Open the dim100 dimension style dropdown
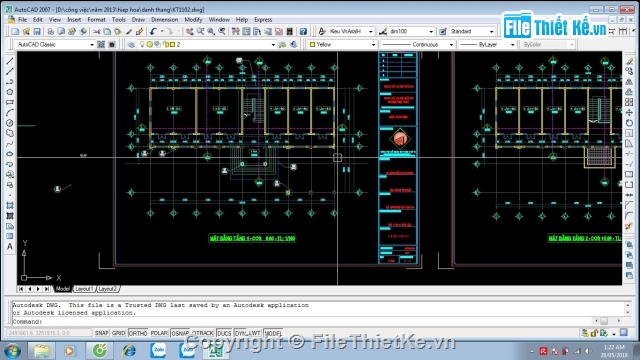Screen dimensions: 640x360 (x=431, y=31)
